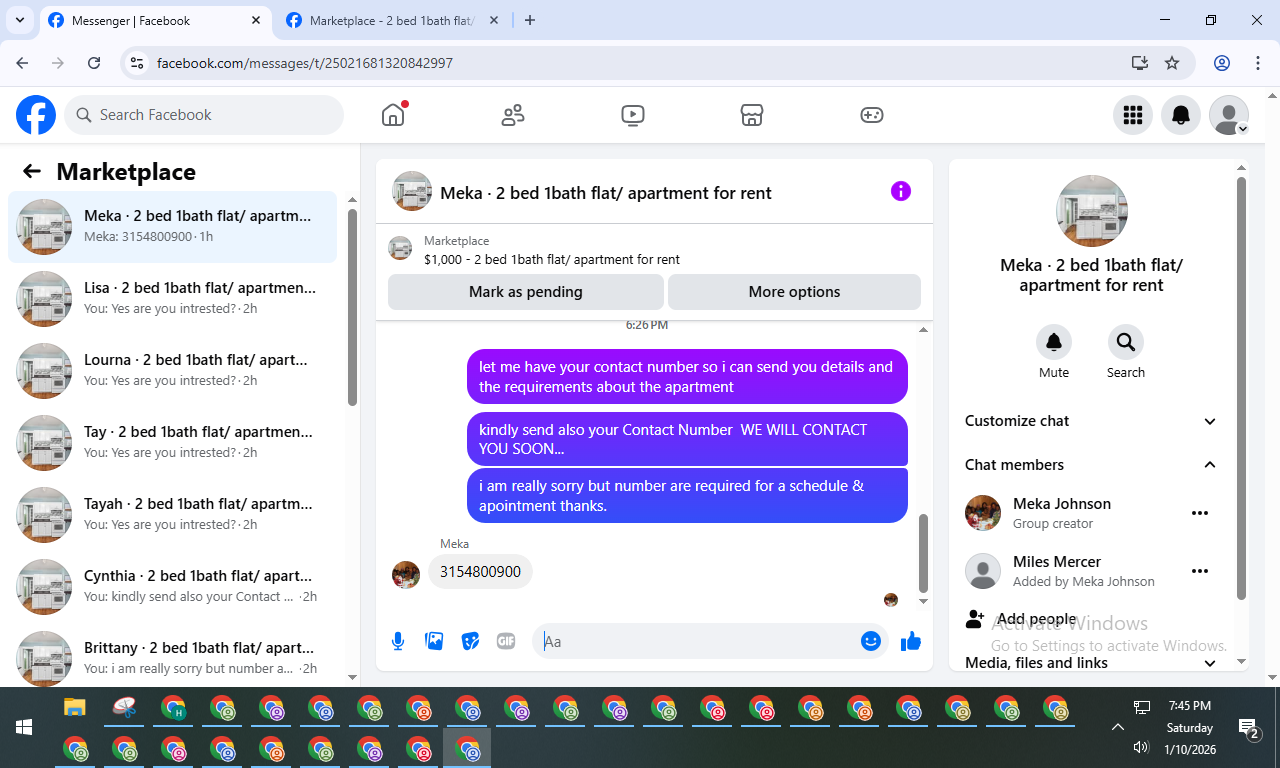This screenshot has width=1280, height=768.
Task: Open the Marketplace storefront icon
Action: (x=752, y=115)
